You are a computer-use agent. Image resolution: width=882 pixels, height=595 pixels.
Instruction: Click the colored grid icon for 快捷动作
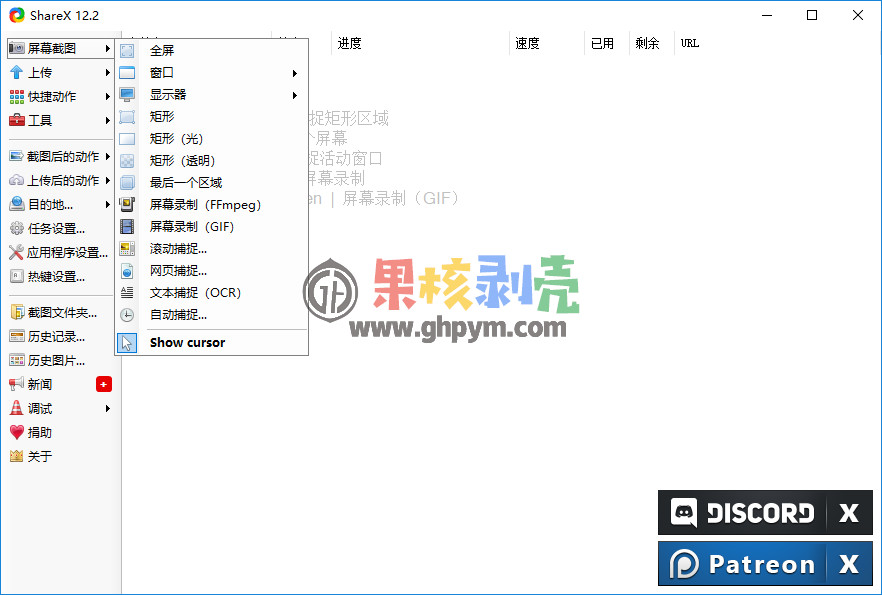pyautogui.click(x=17, y=97)
